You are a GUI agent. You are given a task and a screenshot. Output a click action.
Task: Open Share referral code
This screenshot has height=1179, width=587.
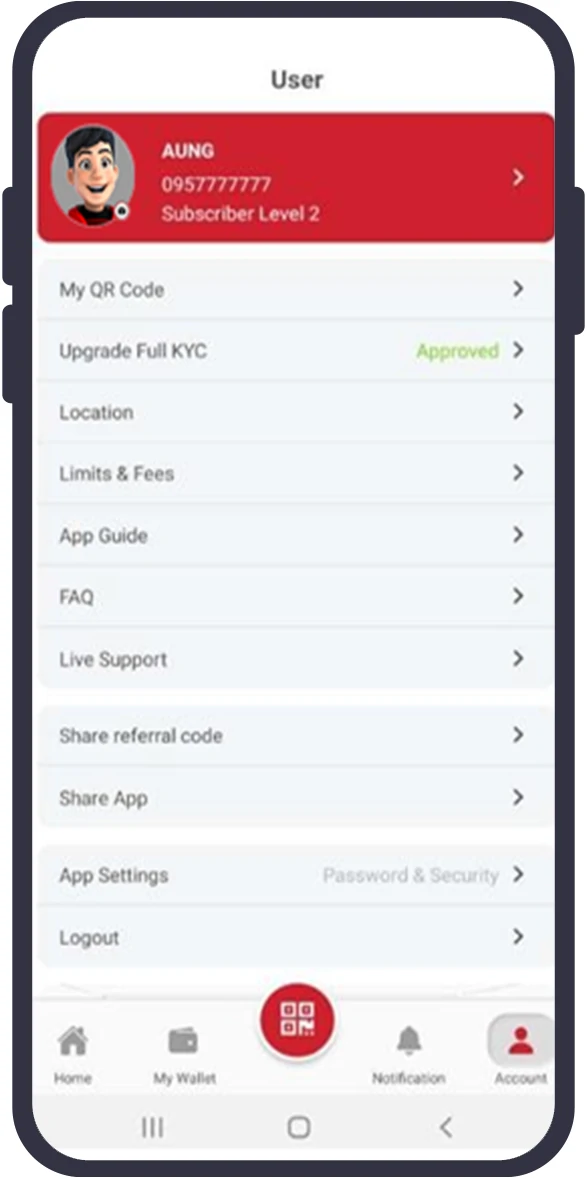[296, 735]
